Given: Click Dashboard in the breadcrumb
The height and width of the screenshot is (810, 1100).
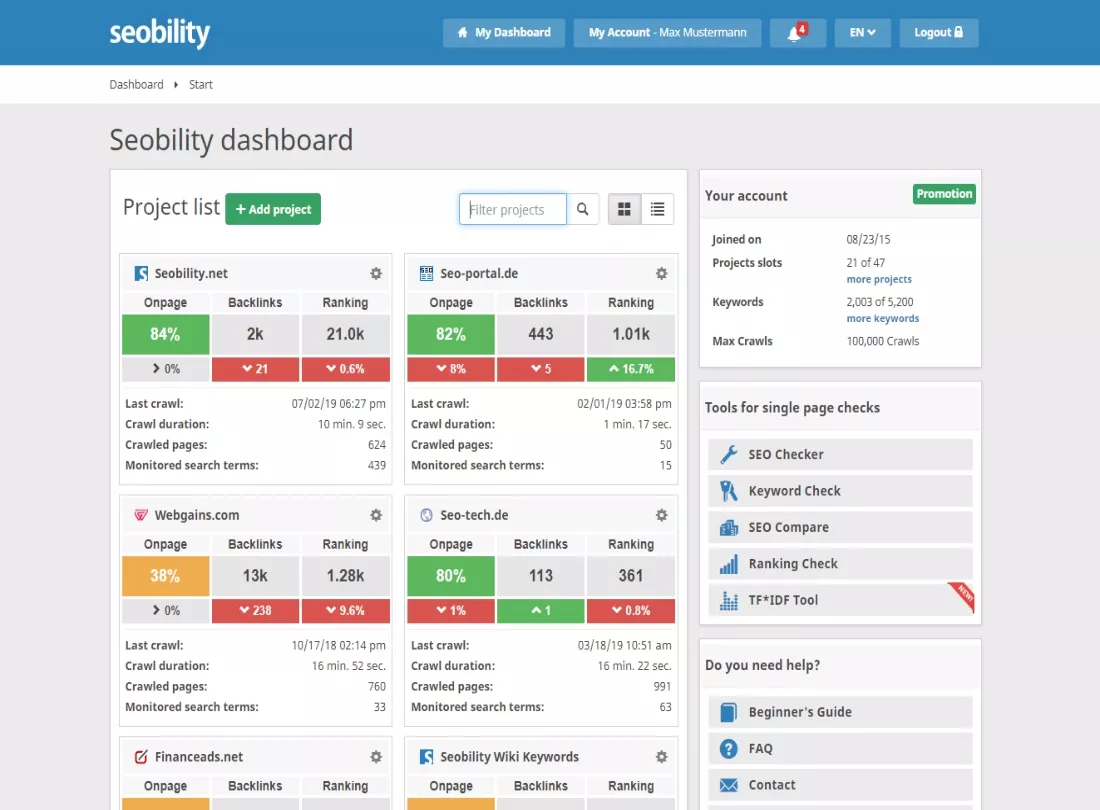Looking at the screenshot, I should coord(136,85).
